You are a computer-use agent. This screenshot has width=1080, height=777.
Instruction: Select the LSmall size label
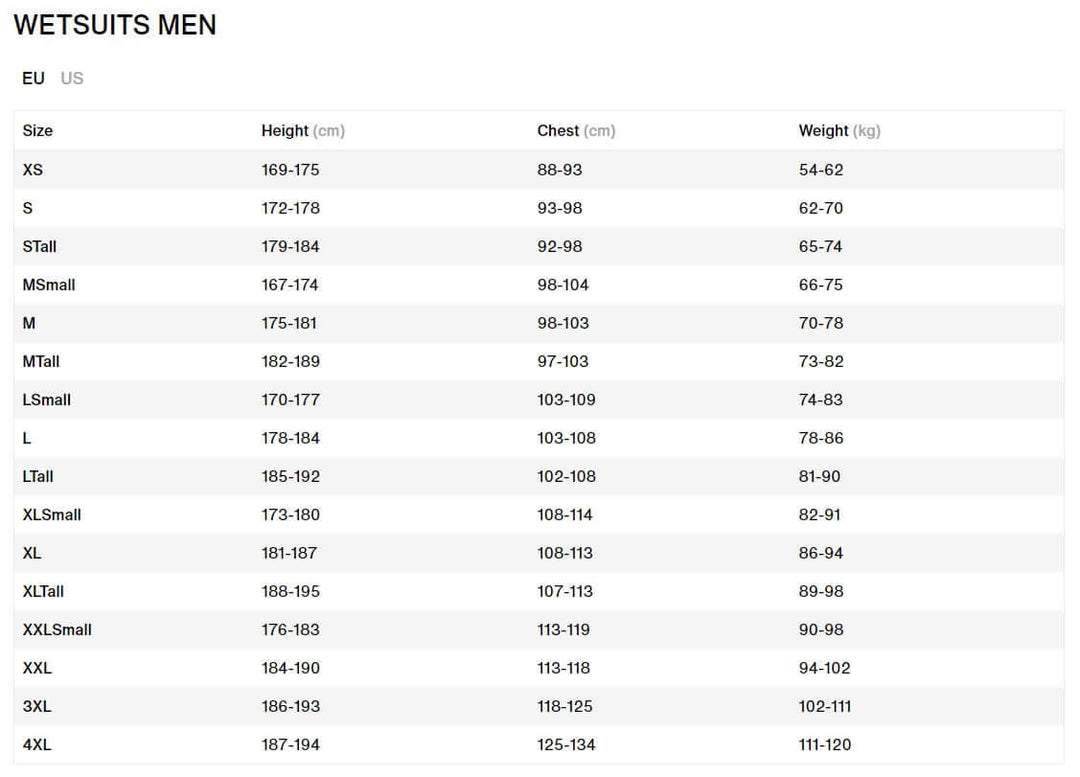pos(47,400)
